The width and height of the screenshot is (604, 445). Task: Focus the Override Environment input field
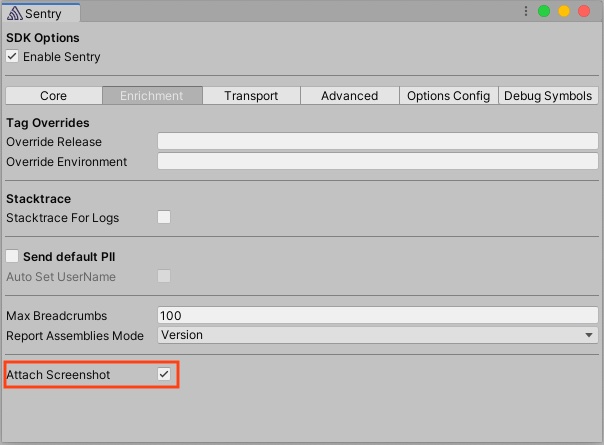click(377, 161)
